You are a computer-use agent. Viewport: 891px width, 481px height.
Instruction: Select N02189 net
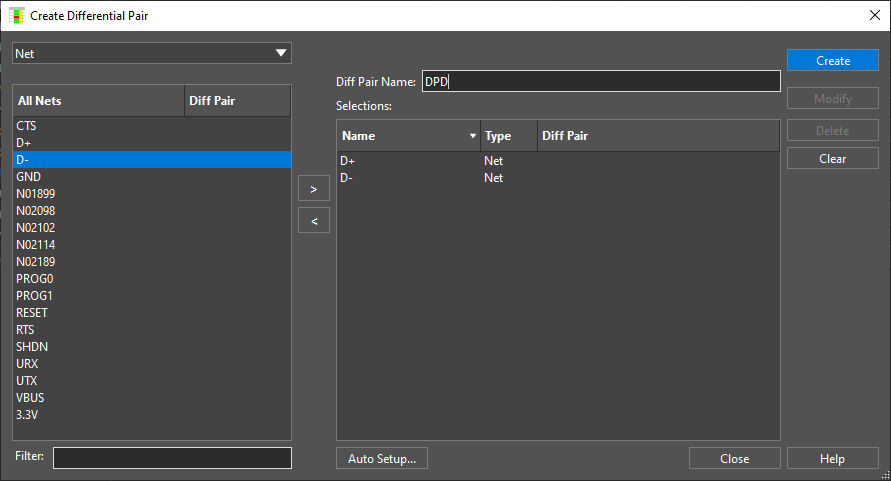point(152,262)
